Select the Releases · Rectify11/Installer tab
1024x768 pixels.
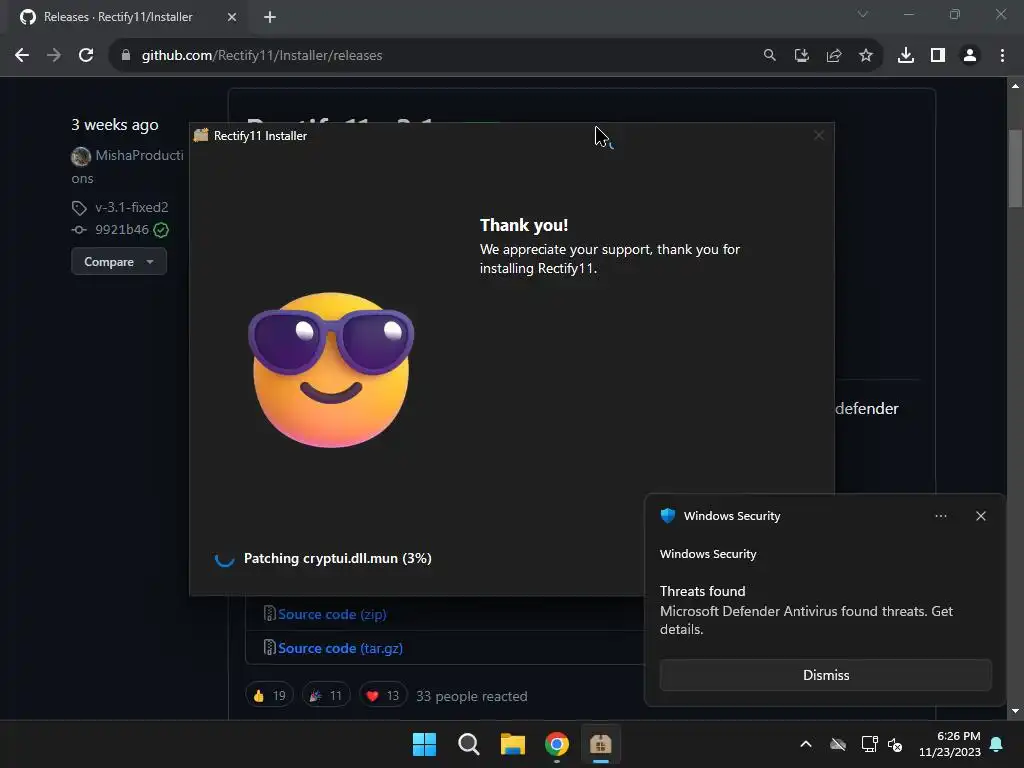(x=127, y=18)
